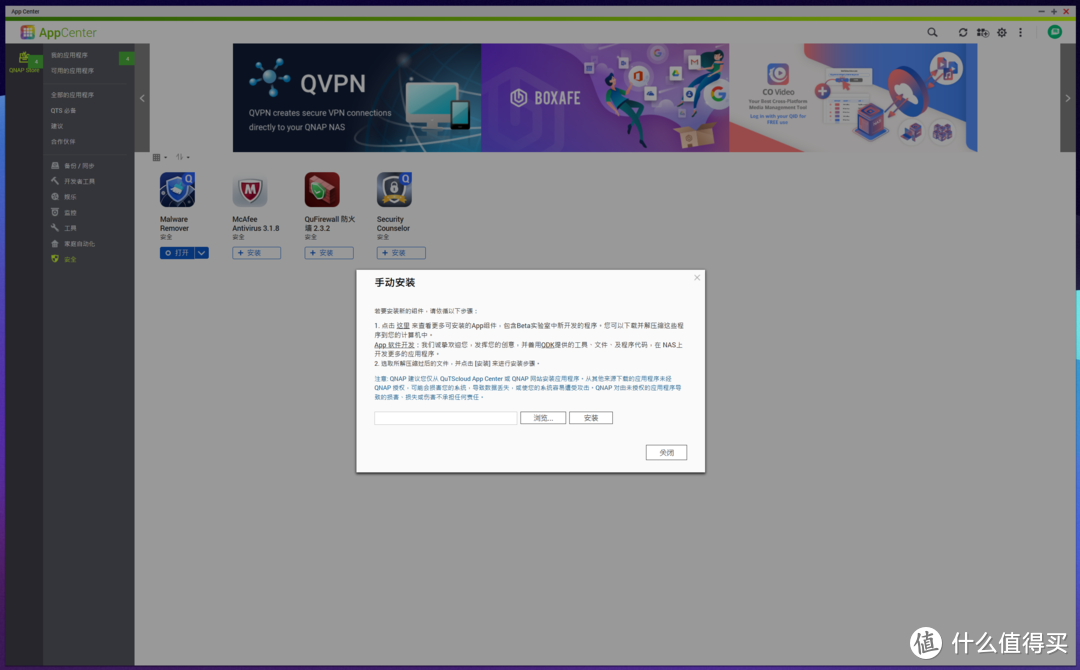Click the 安全 shield icon in sidebar

pos(55,259)
